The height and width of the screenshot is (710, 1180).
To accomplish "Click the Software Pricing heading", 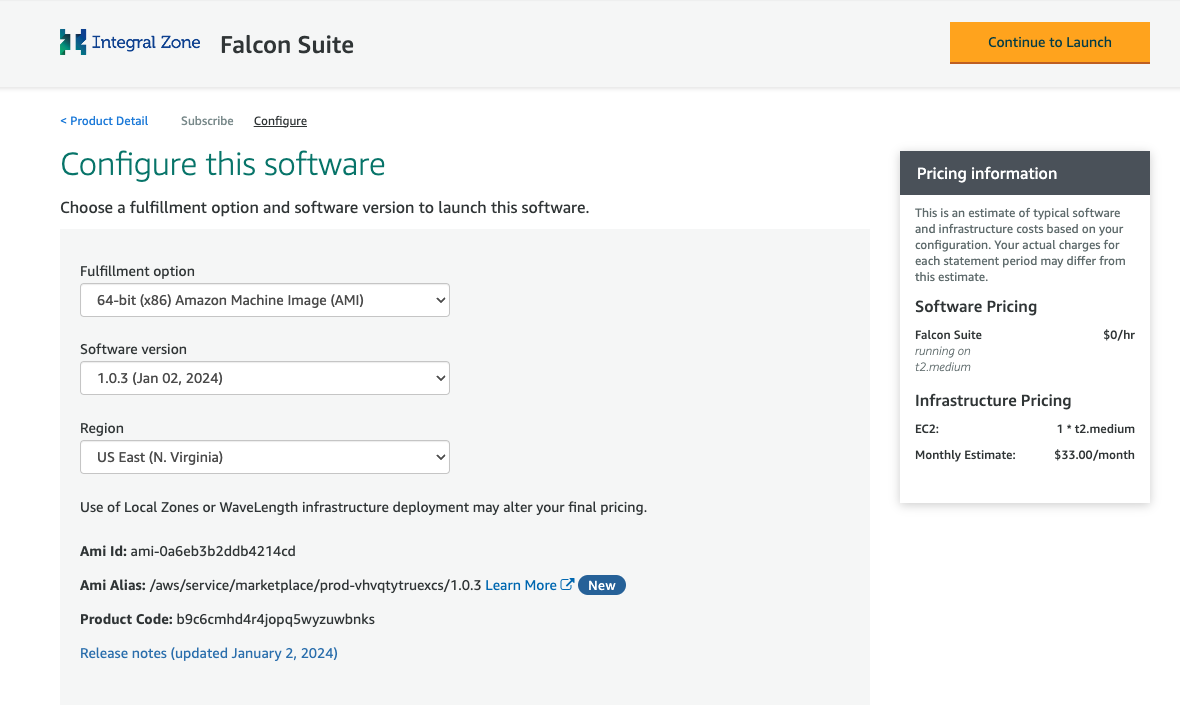I will pos(975,306).
